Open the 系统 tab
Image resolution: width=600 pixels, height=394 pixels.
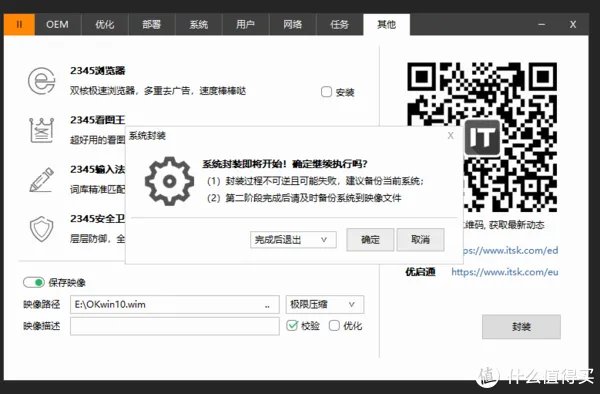point(199,24)
